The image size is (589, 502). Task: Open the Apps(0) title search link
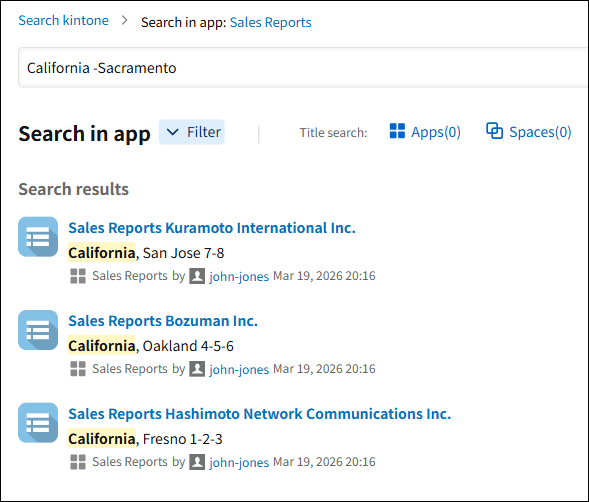point(436,132)
